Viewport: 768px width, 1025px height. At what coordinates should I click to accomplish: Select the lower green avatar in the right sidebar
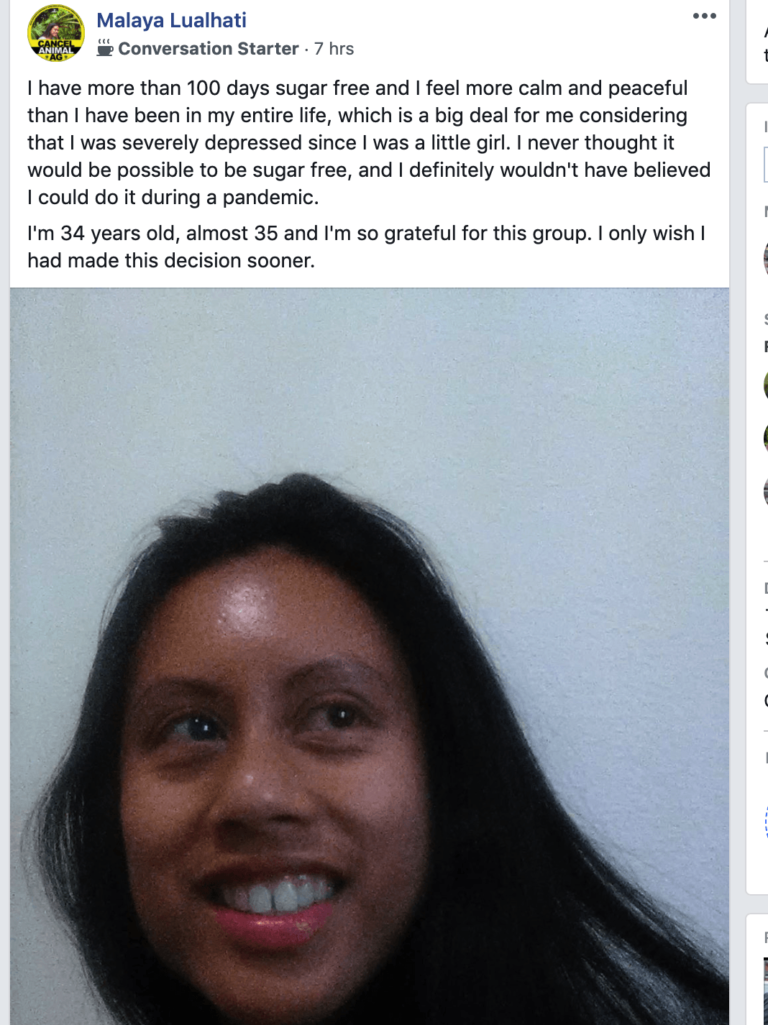point(765,437)
